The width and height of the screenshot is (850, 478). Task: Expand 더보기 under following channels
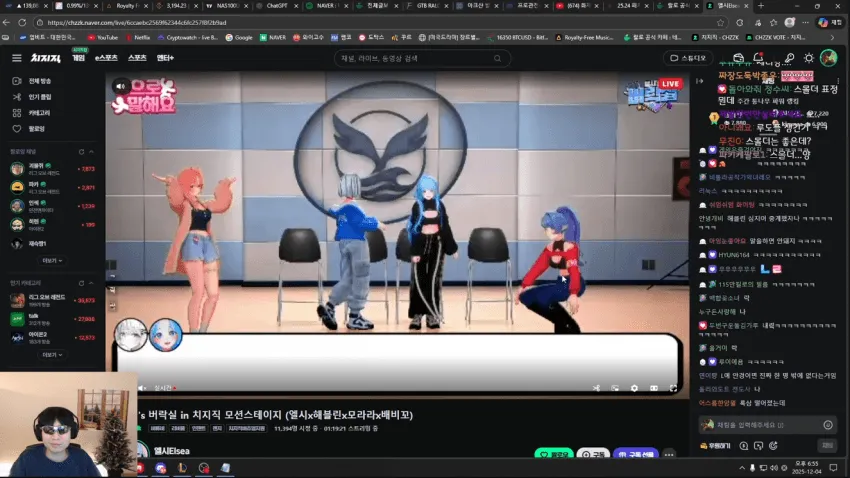(52, 261)
